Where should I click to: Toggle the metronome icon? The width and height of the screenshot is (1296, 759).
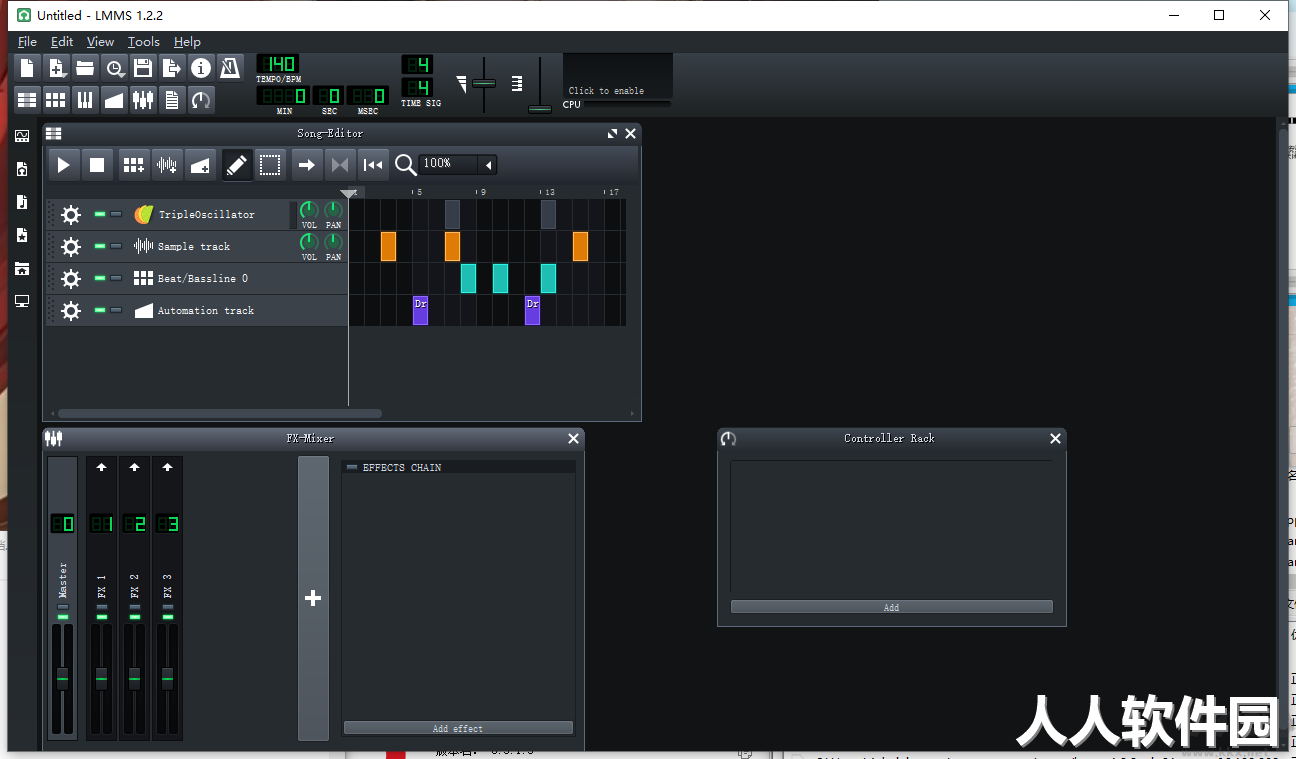[x=230, y=68]
